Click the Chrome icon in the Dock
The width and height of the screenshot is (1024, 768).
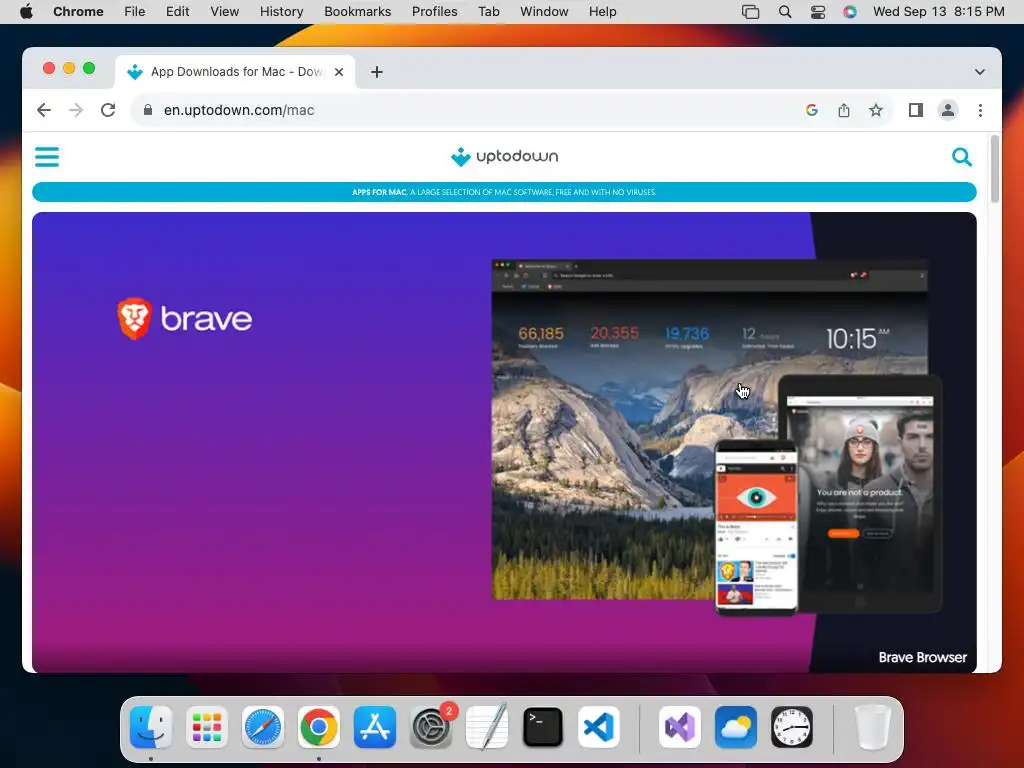(x=319, y=727)
